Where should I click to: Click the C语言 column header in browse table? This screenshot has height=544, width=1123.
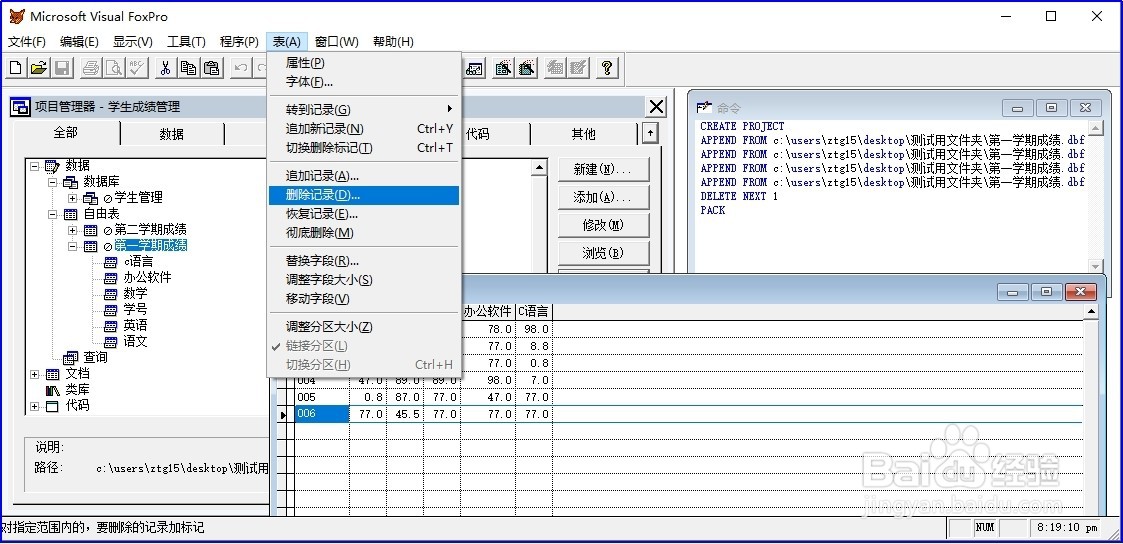(x=534, y=311)
